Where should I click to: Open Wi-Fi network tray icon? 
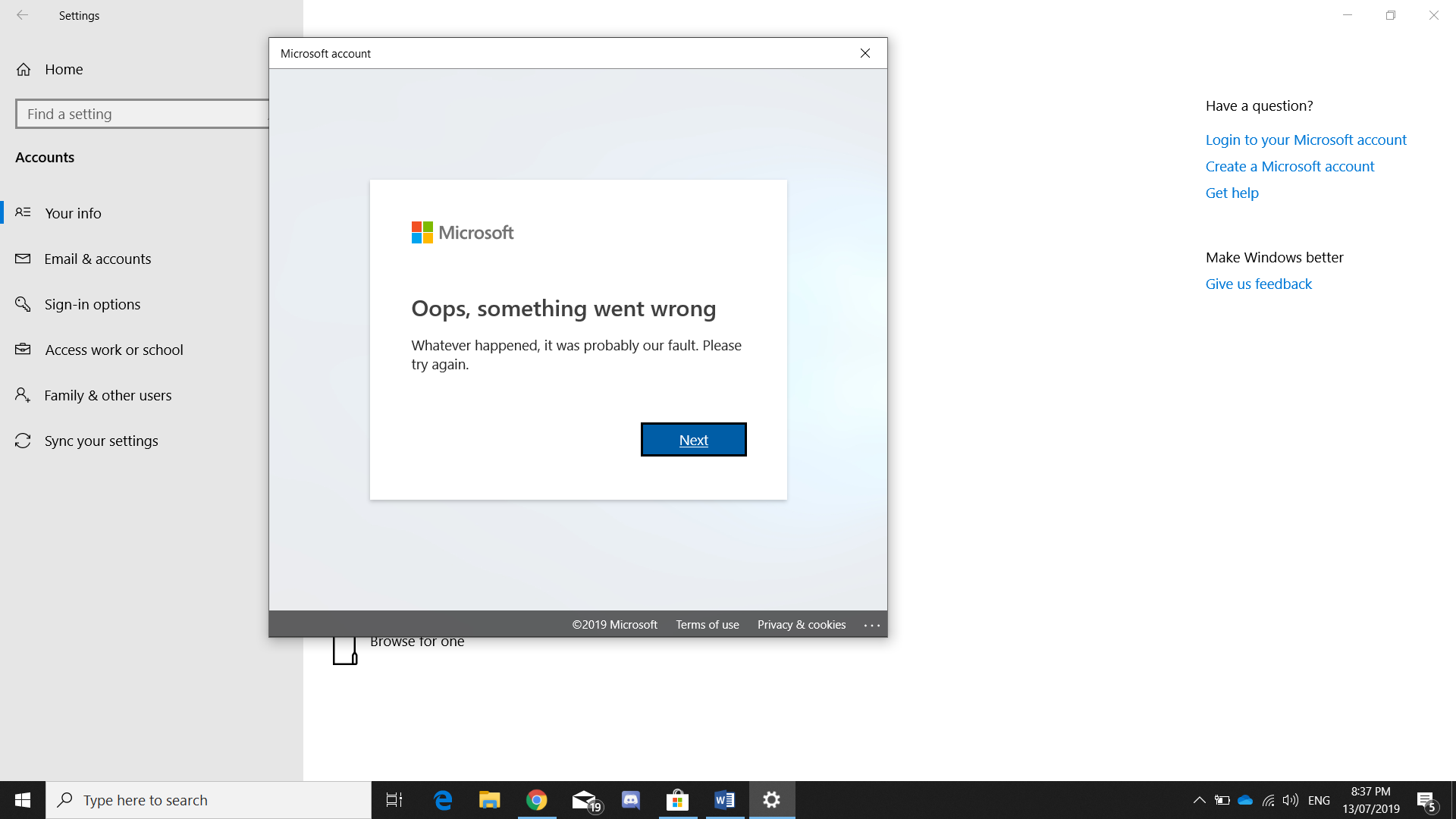point(1268,800)
